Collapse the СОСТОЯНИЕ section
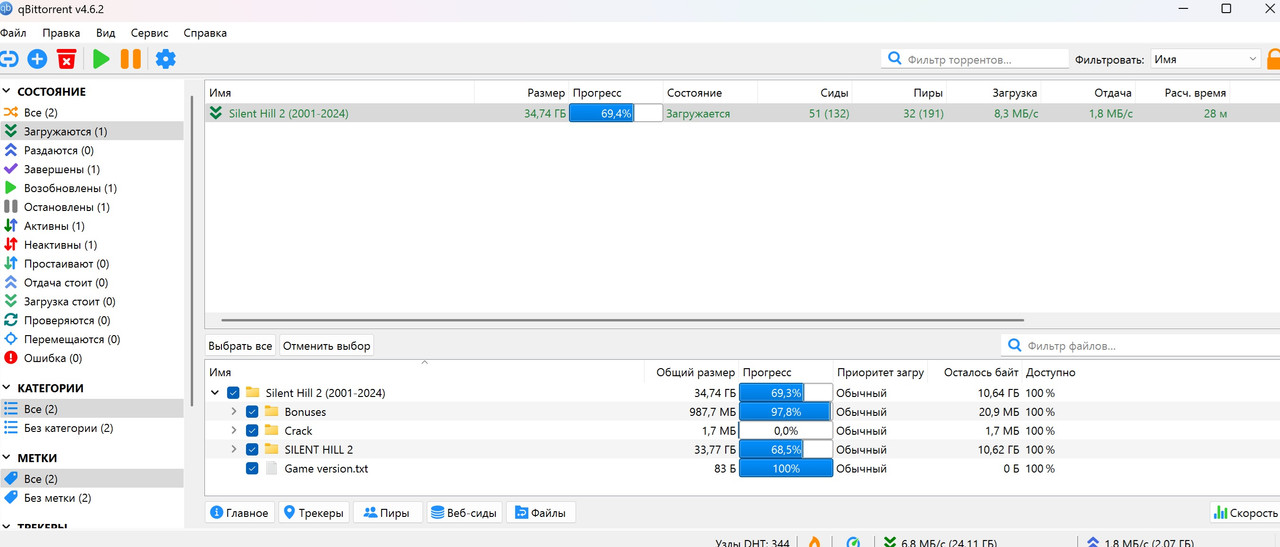1280x547 pixels. [x=7, y=92]
